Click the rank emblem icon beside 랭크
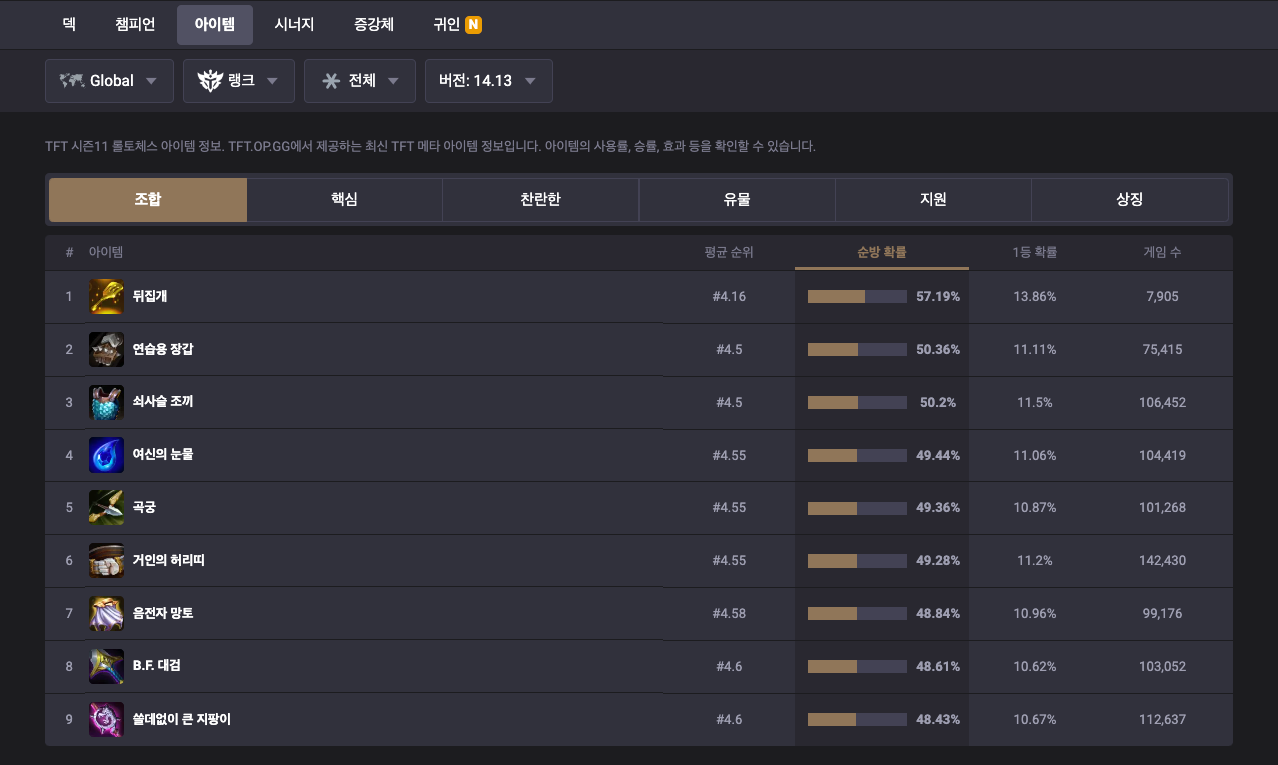Screen dimensions: 1278x765 pos(210,81)
